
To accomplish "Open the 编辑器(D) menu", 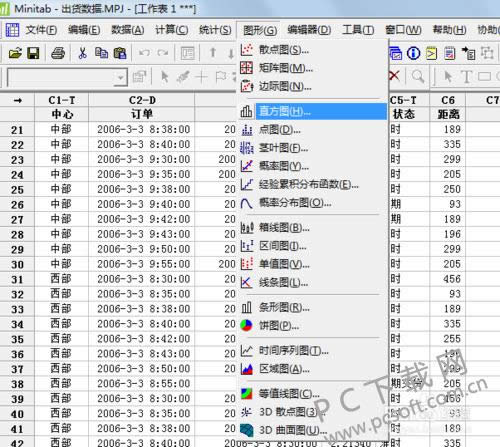I will [x=309, y=30].
